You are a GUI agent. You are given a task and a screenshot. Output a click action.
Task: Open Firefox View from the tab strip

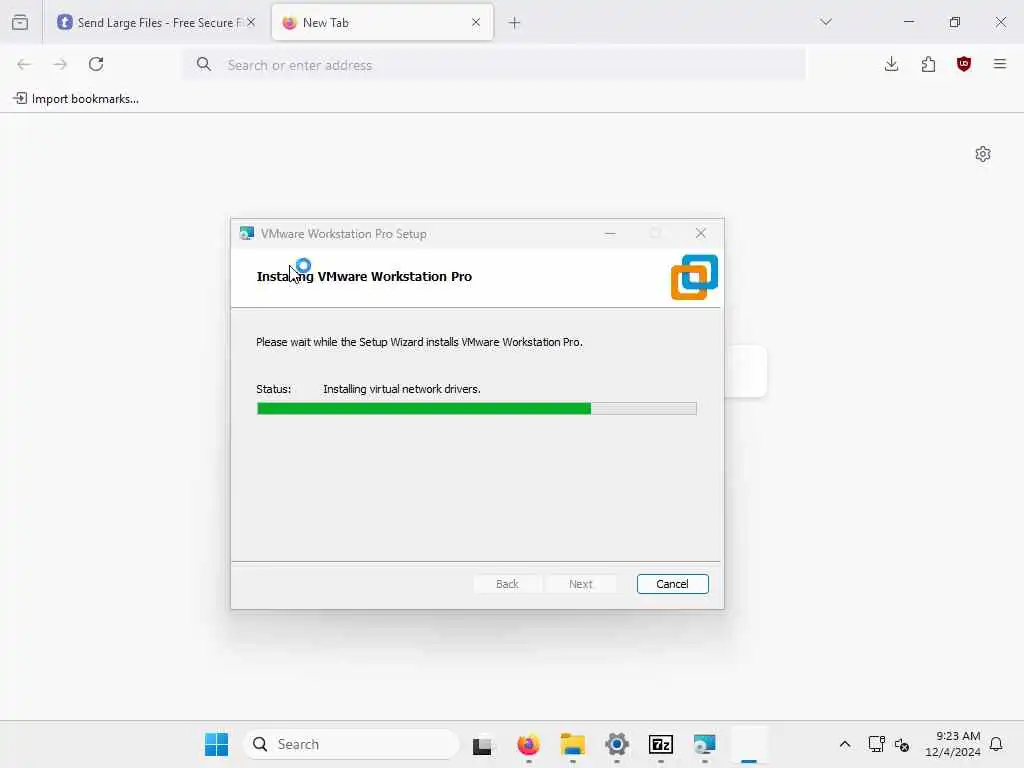20,22
